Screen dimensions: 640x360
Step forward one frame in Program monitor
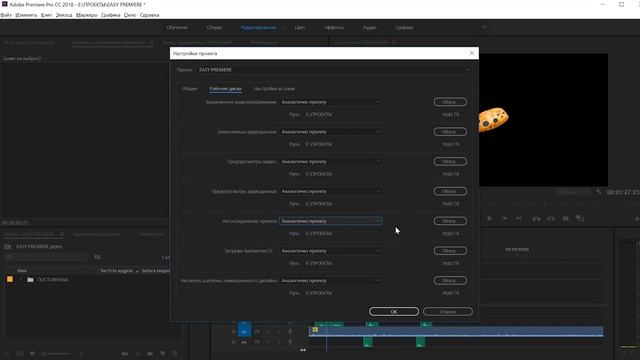coord(504,219)
